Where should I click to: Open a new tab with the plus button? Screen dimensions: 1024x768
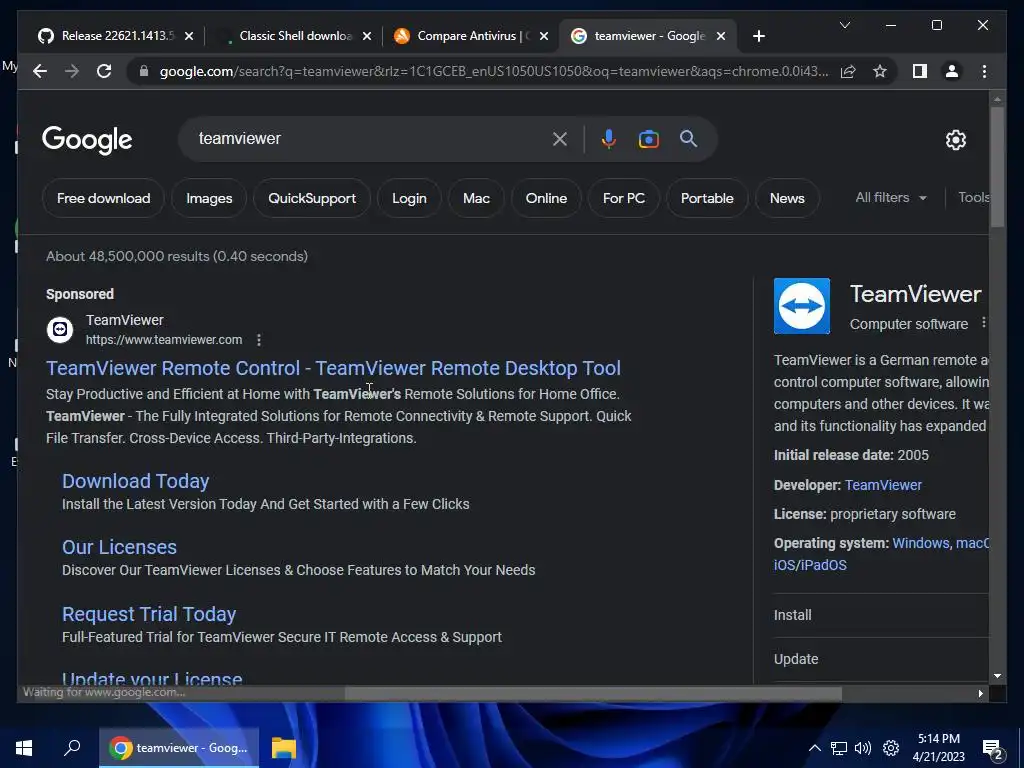click(x=758, y=36)
